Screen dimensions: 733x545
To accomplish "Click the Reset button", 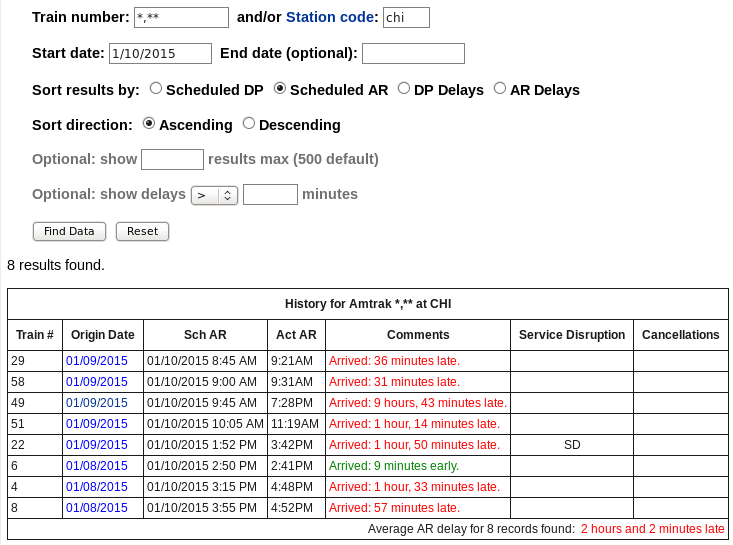I will click(x=143, y=231).
